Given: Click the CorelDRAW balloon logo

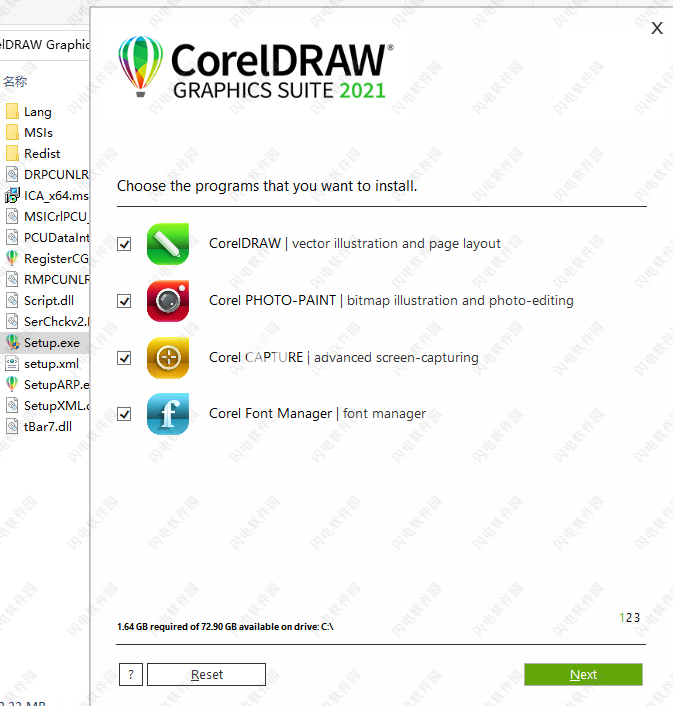Looking at the screenshot, I should click(x=140, y=66).
